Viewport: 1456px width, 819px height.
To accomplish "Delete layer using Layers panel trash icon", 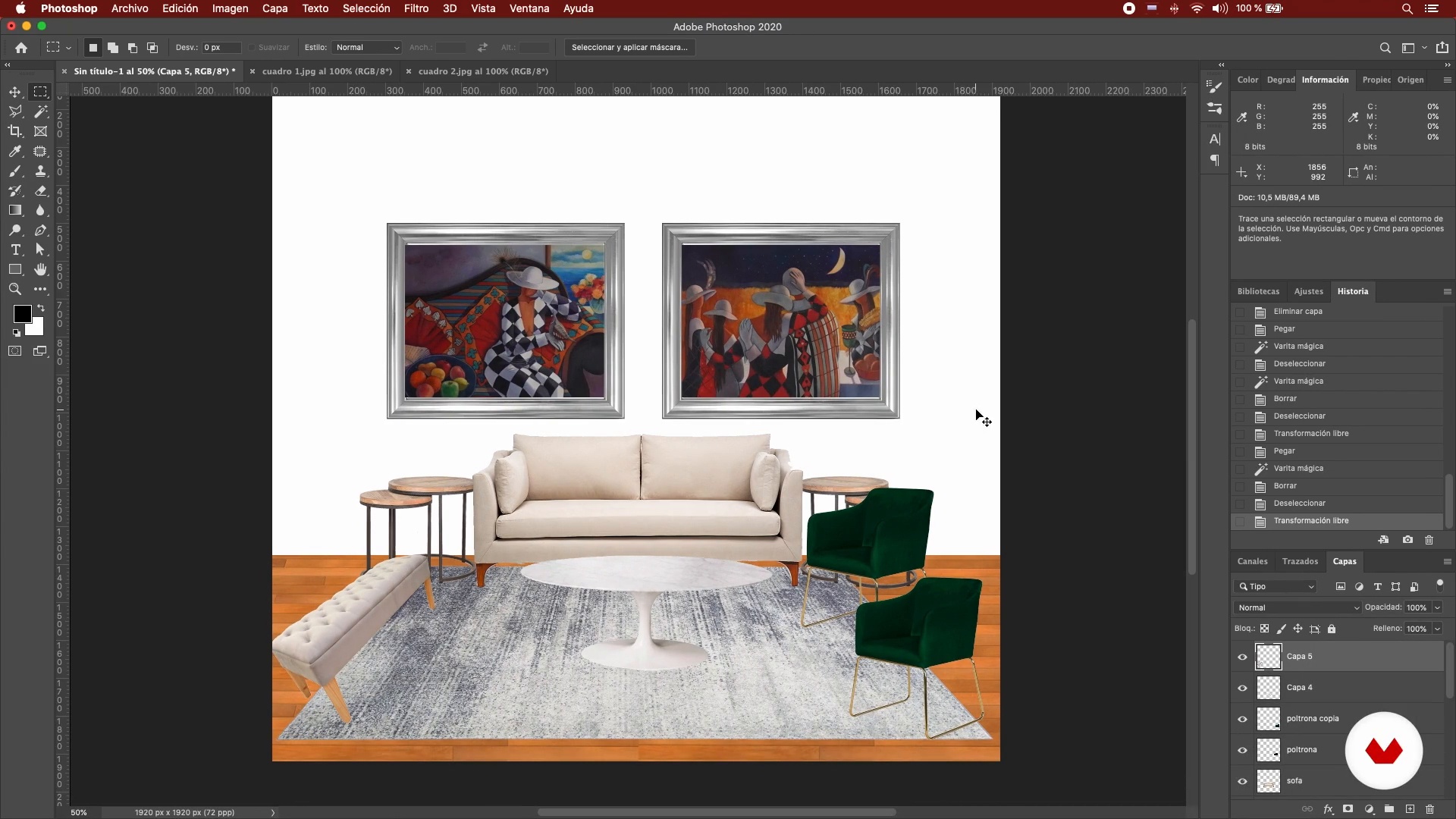I will tap(1430, 809).
